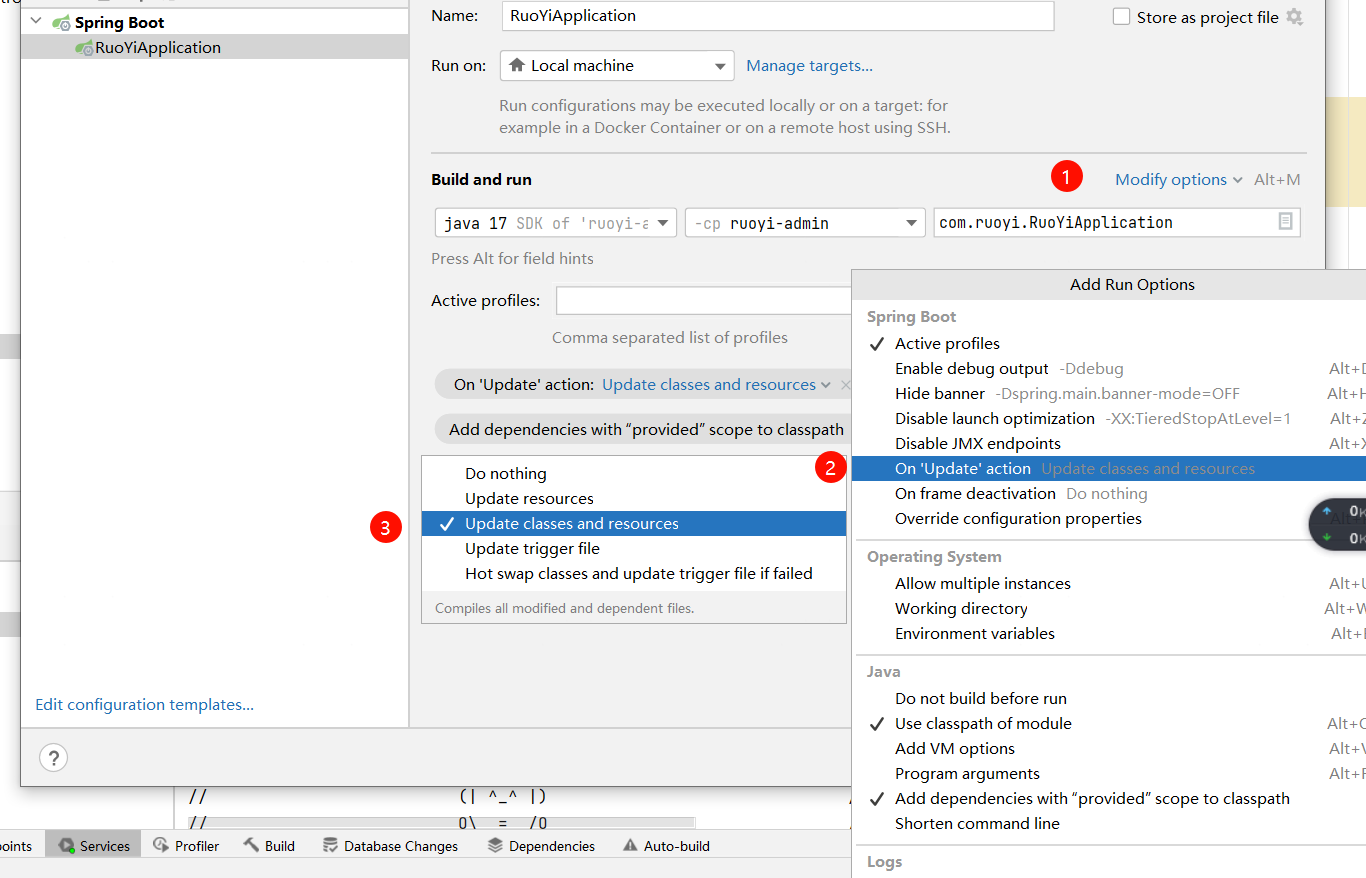Click the Auto-build warning icon

[x=630, y=846]
